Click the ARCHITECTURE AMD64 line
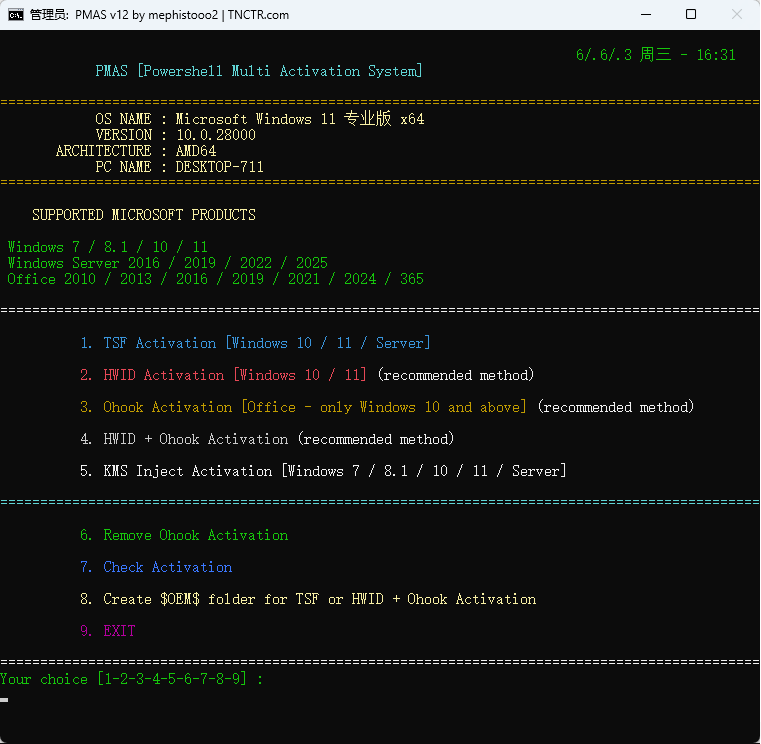This screenshot has width=761, height=744. 136,151
